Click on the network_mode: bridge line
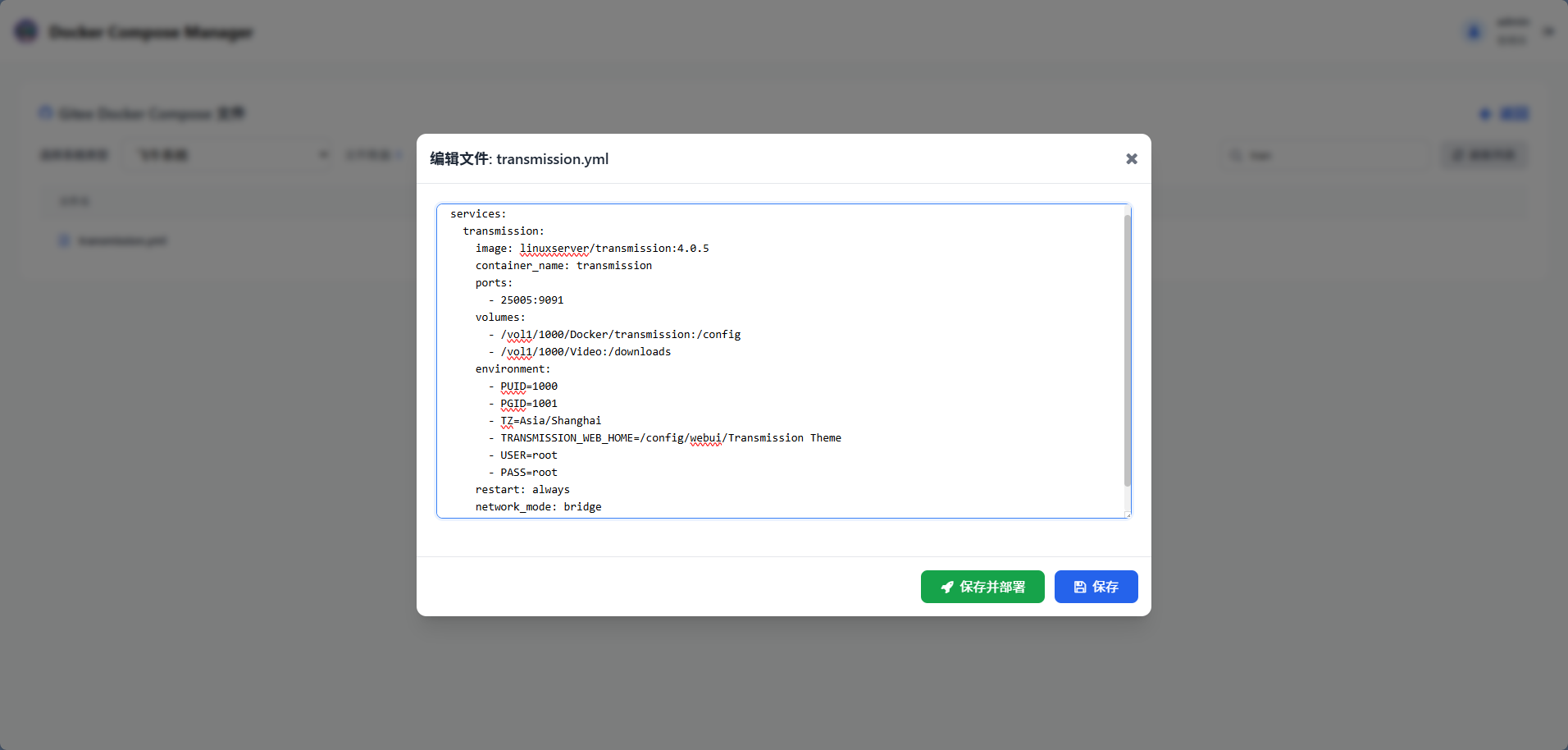Image resolution: width=1568 pixels, height=750 pixels. click(x=538, y=507)
